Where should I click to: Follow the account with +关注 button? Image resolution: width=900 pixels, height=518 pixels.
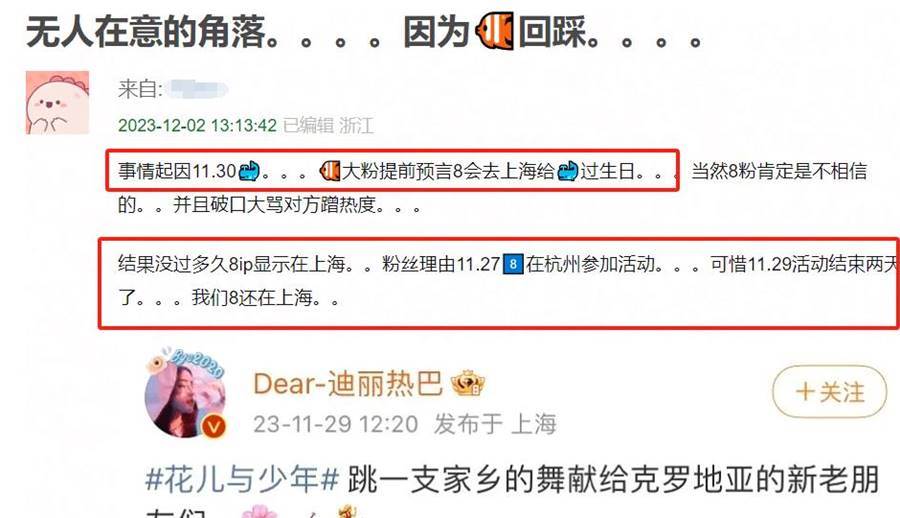click(829, 392)
